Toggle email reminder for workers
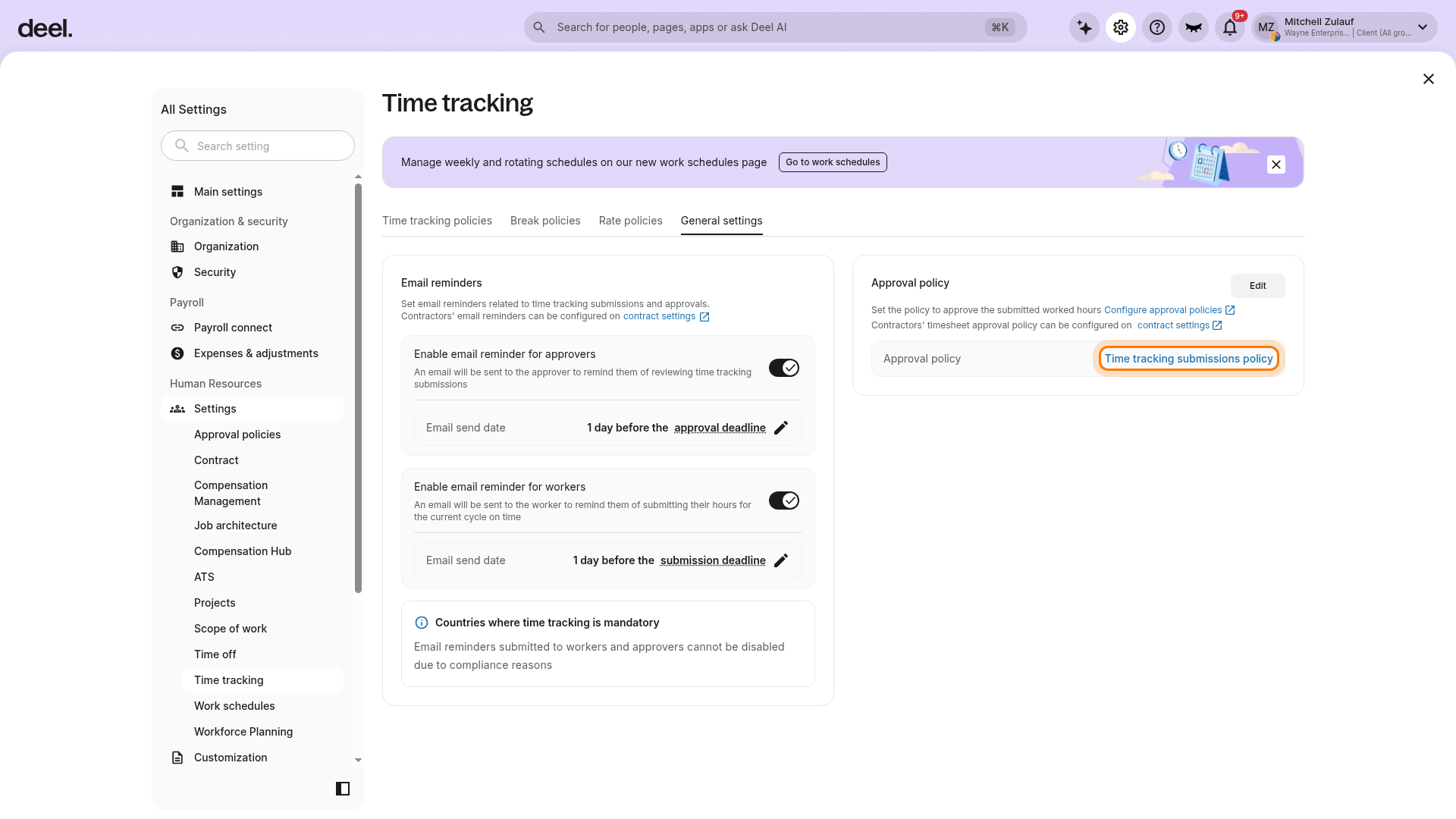This screenshot has width=1456, height=819. pos(784,500)
